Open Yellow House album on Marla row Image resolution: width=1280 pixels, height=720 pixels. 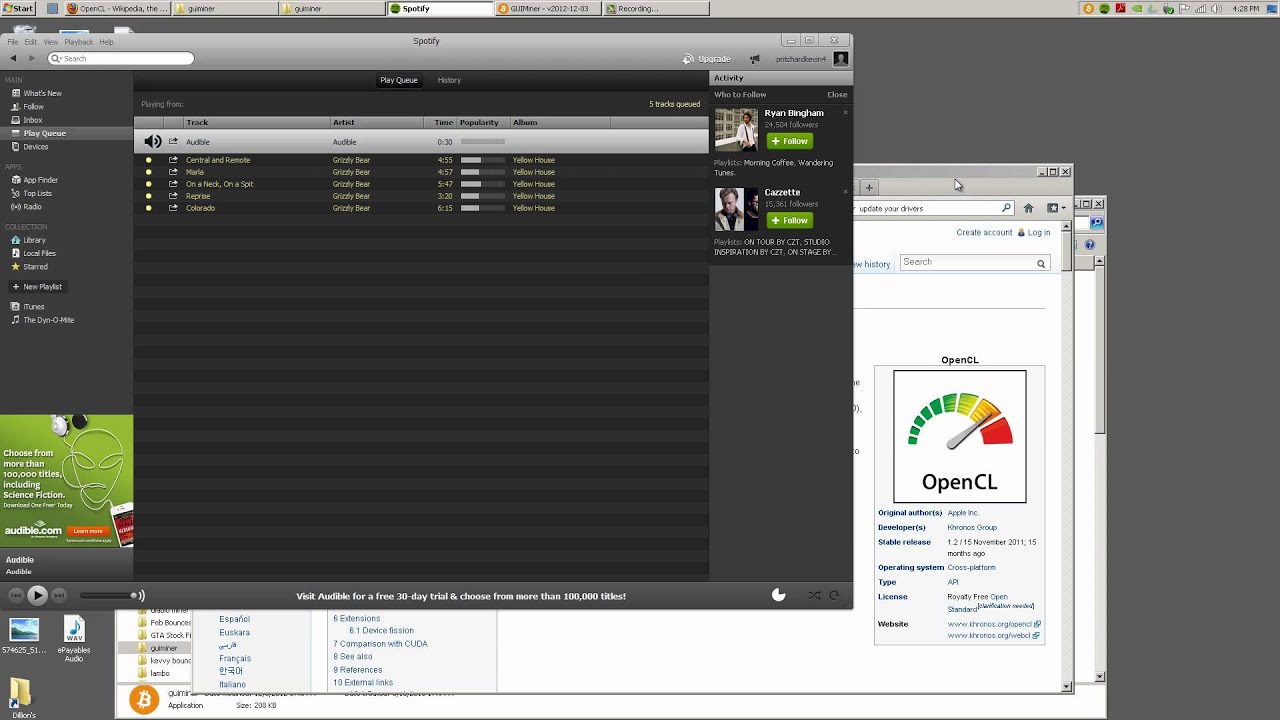(533, 172)
